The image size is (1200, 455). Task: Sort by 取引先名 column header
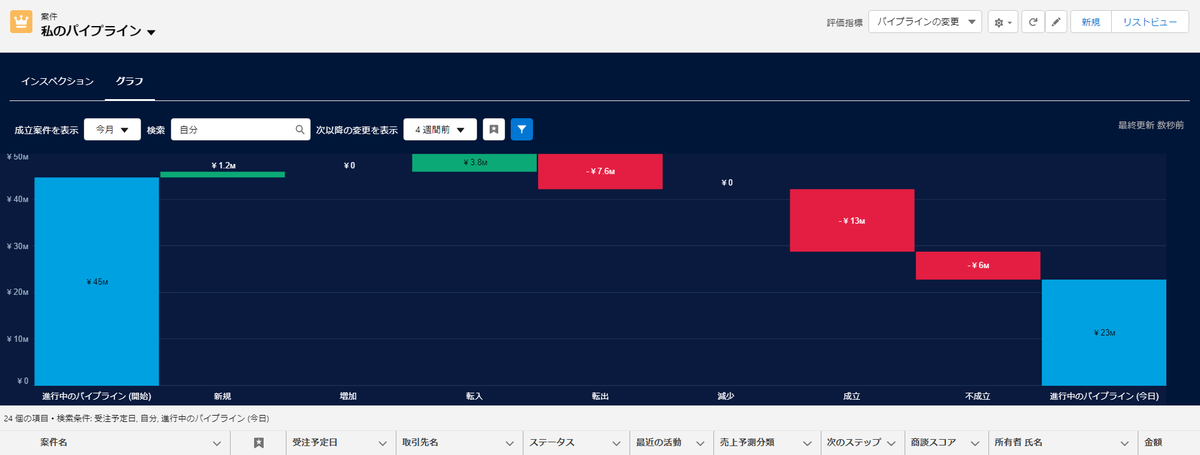(x=420, y=442)
